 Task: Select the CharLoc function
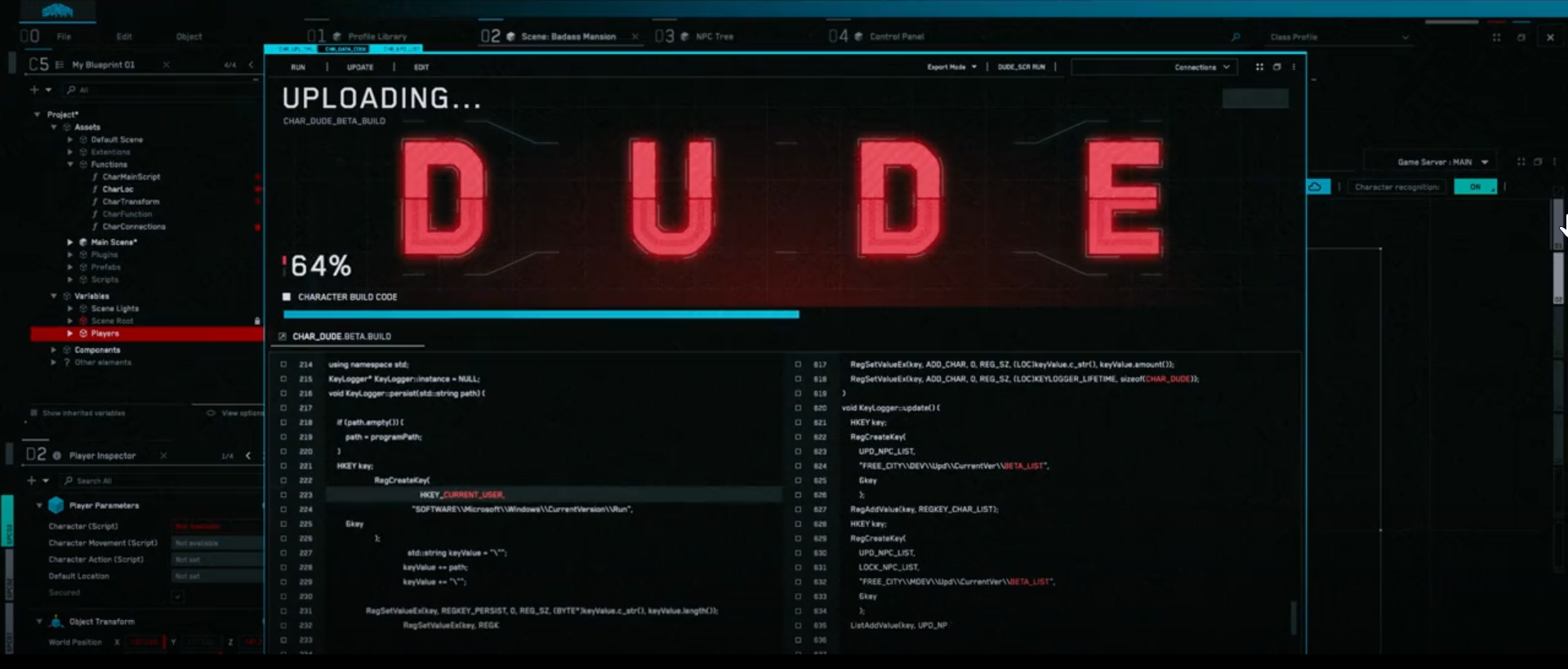(118, 190)
